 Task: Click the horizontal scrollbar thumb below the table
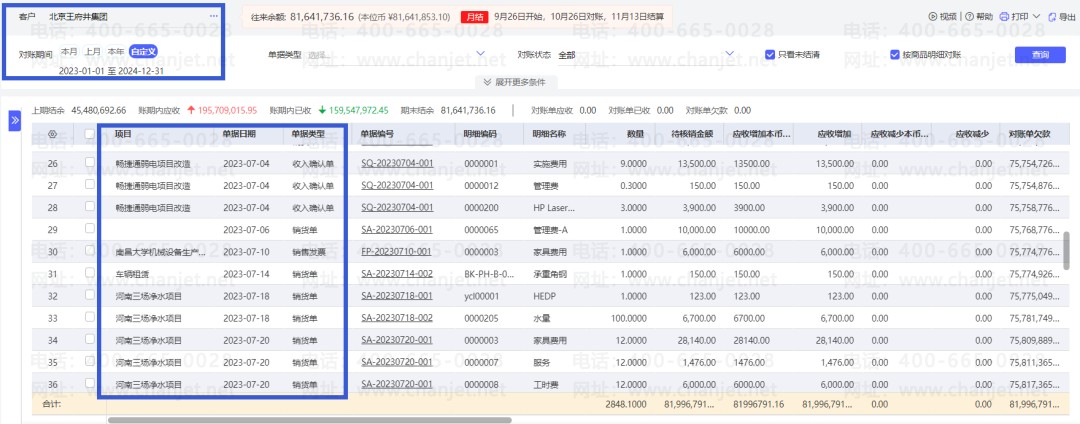pyautogui.click(x=310, y=418)
